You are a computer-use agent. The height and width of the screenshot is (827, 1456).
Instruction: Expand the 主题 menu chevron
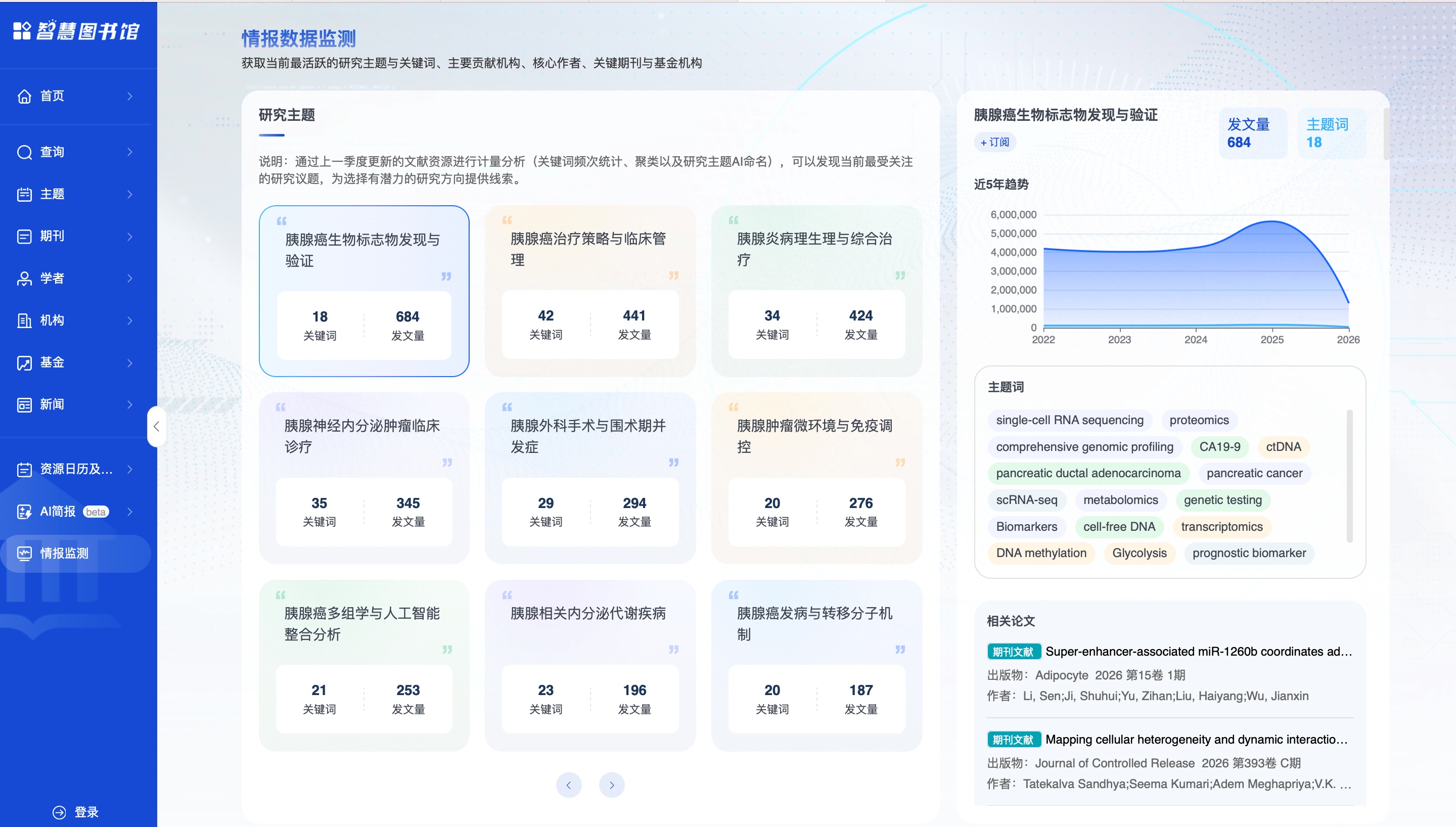130,194
